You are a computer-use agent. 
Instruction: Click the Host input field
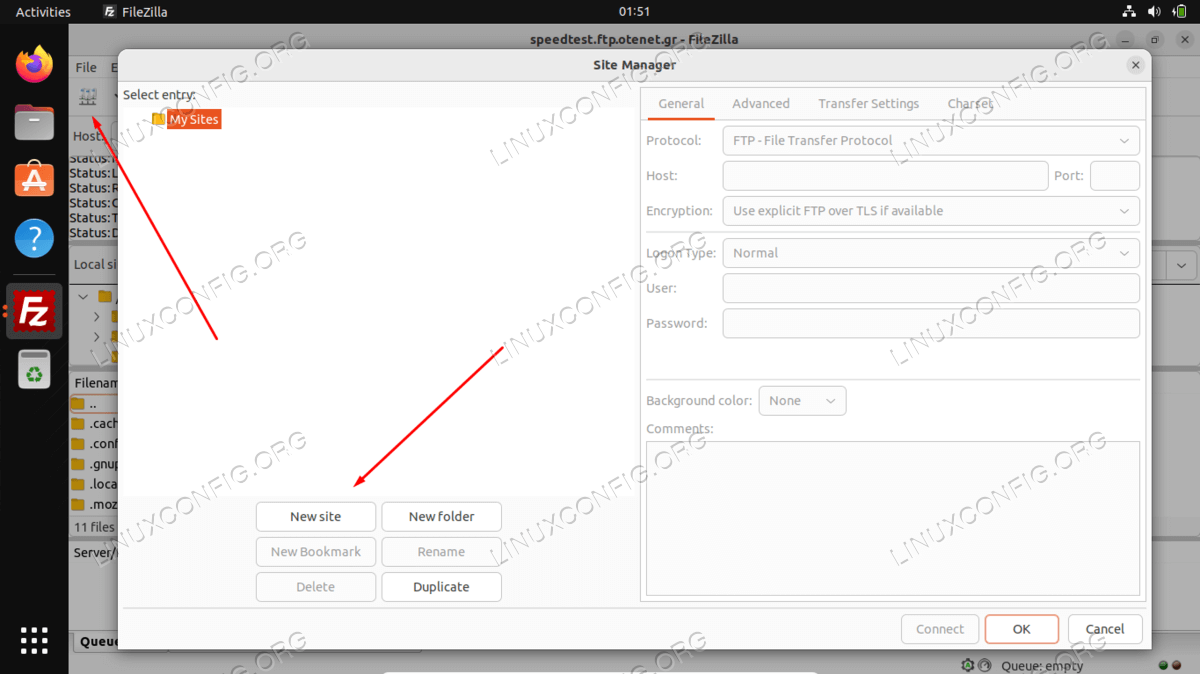pos(886,176)
